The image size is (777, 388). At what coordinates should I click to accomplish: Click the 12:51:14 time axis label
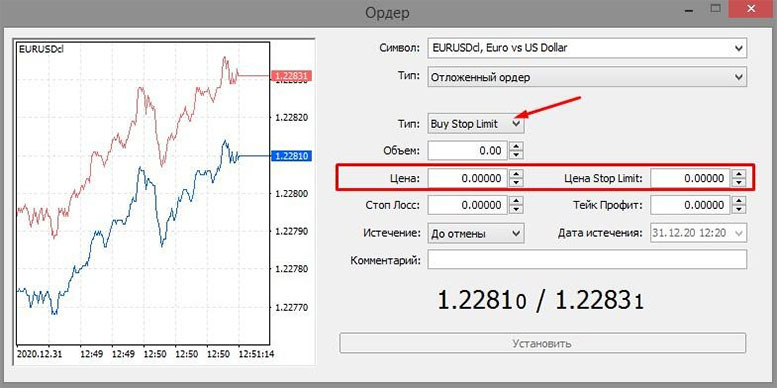pos(257,354)
